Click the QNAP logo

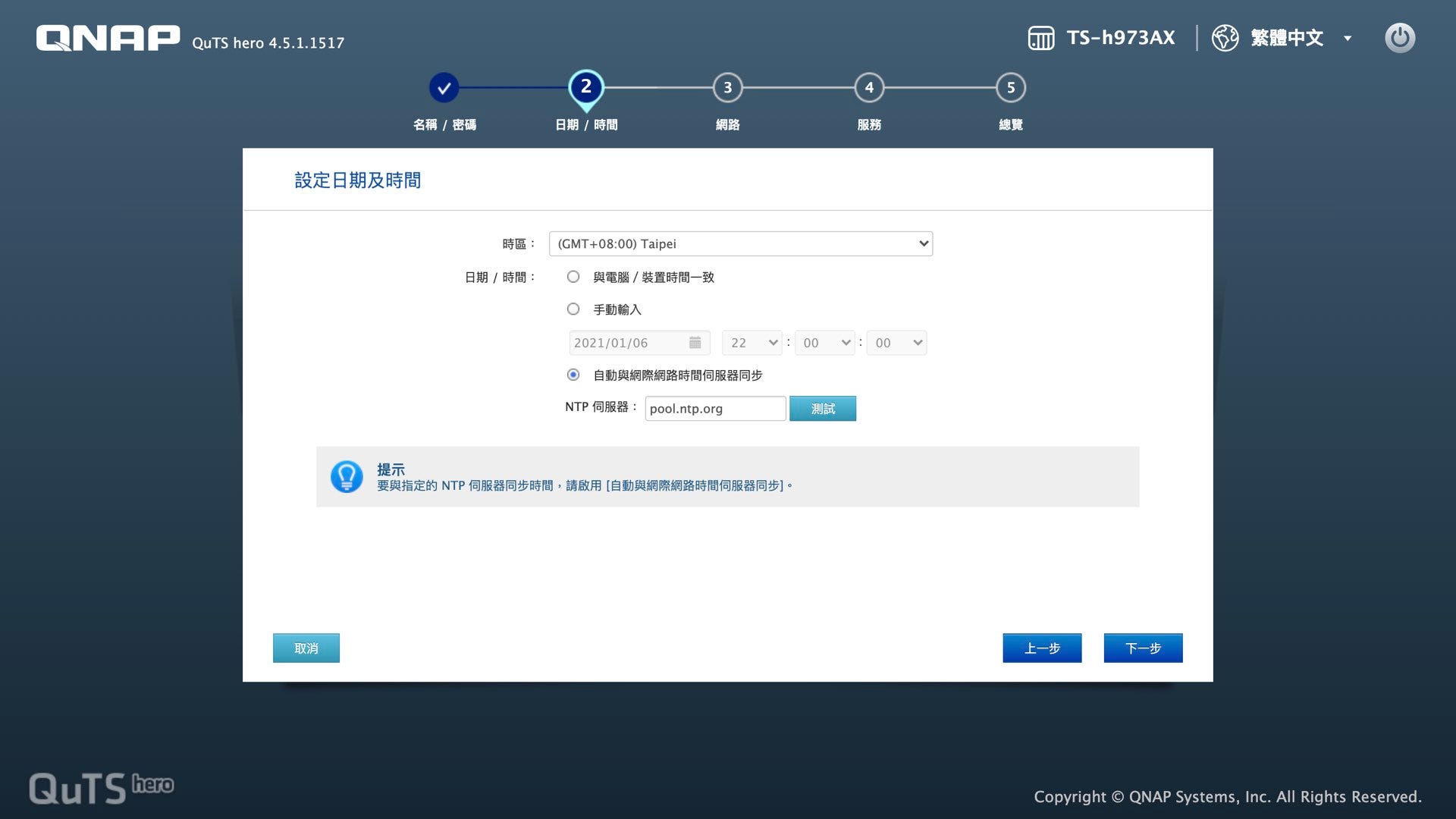click(x=108, y=38)
